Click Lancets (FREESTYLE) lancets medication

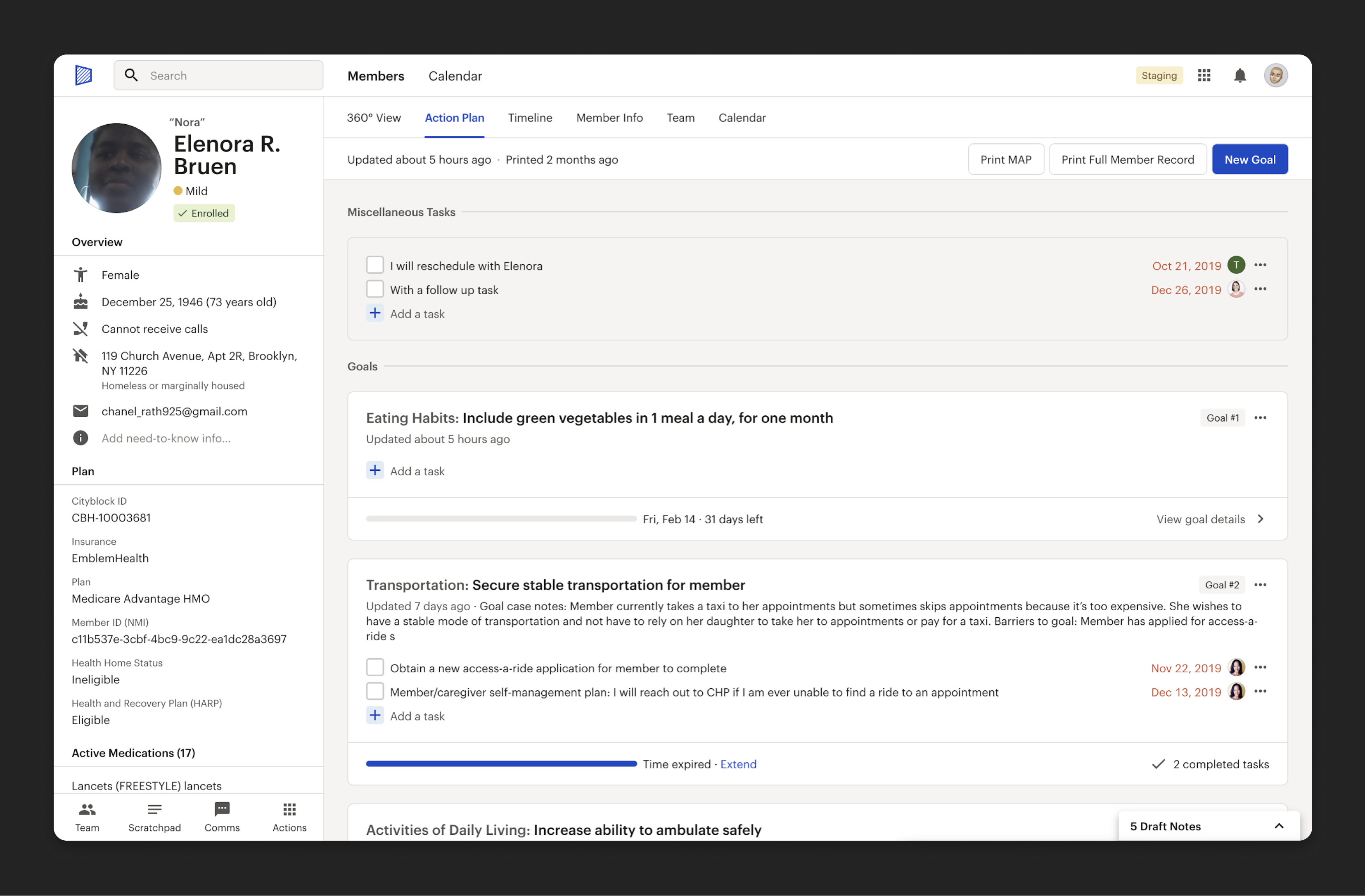pos(146,785)
